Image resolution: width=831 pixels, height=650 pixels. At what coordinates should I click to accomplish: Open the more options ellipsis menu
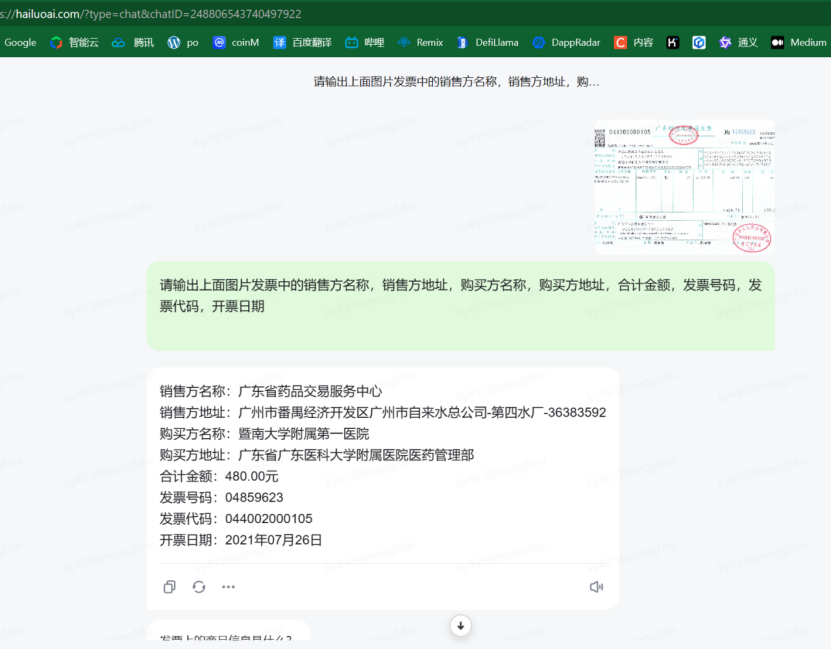[228, 587]
